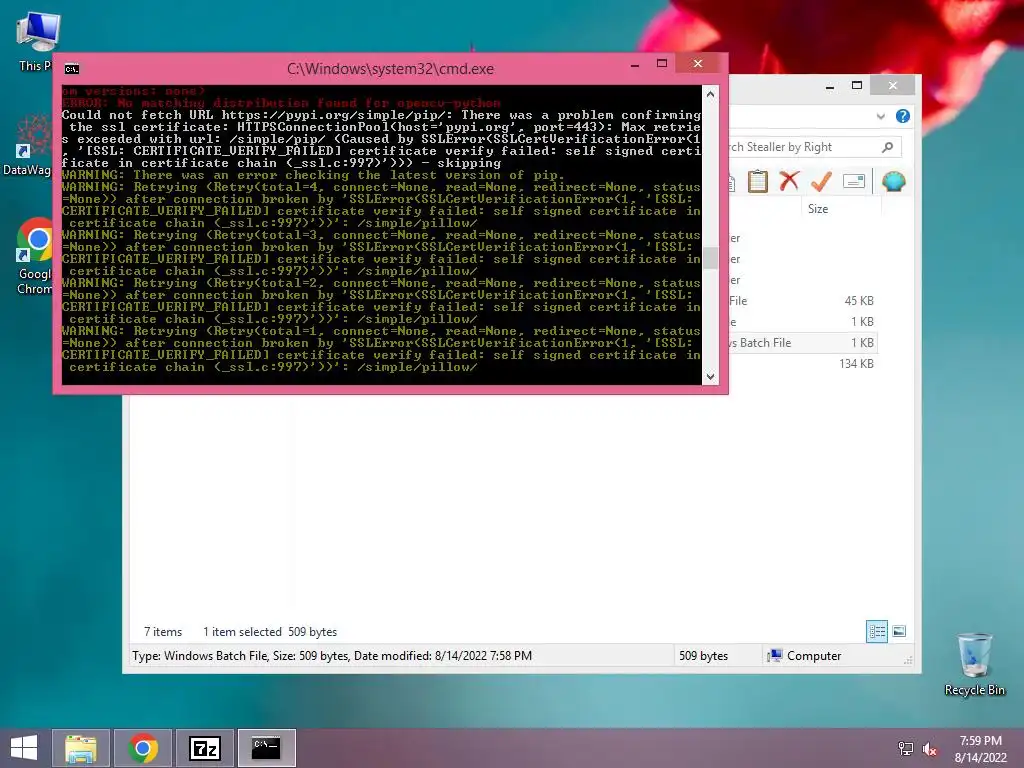The width and height of the screenshot is (1024, 768).
Task: Maximize the cmd.exe window
Action: (x=662, y=63)
